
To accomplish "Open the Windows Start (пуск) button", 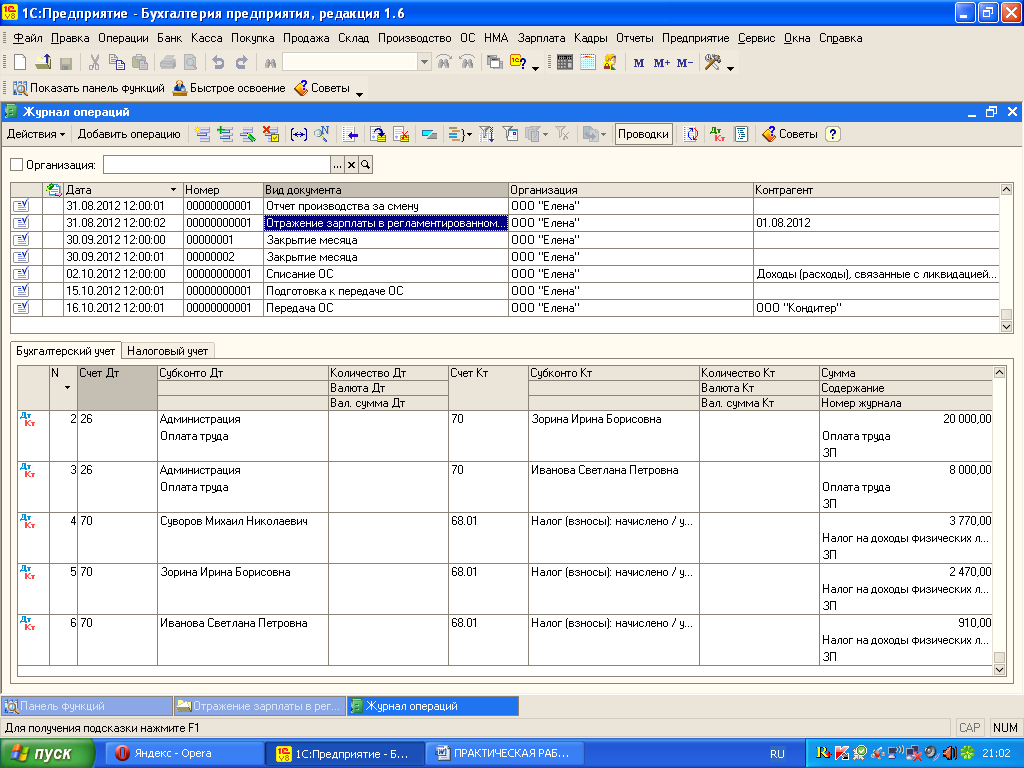I will (47, 754).
